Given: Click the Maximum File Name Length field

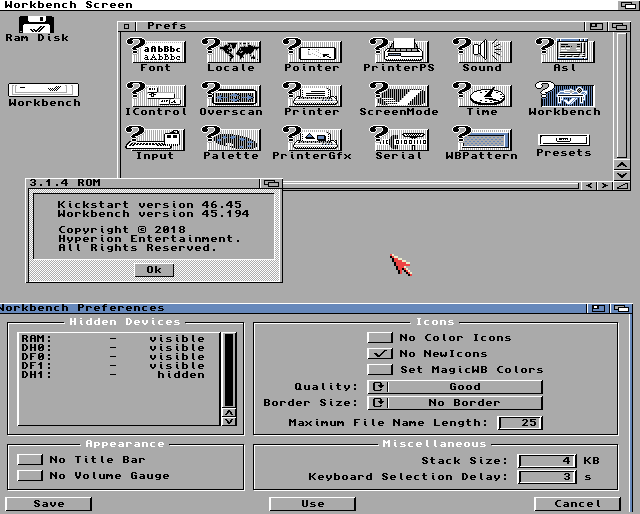Looking at the screenshot, I should click(520, 423).
